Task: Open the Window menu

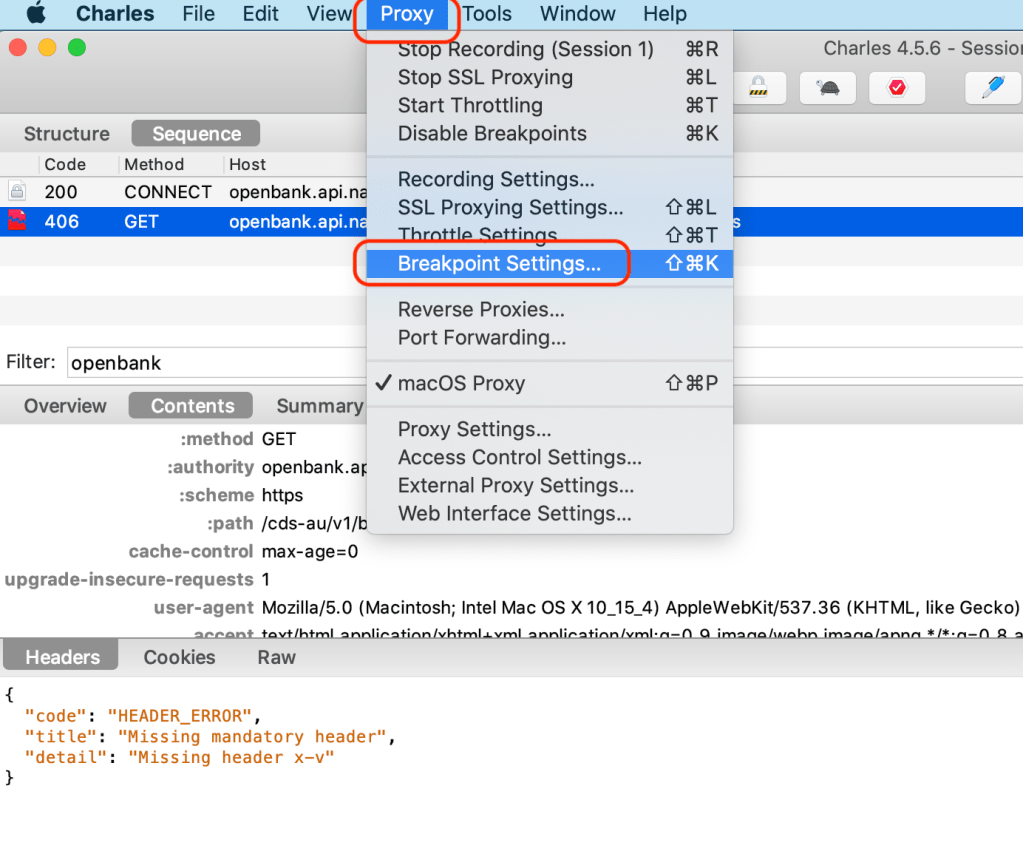Action: point(578,14)
